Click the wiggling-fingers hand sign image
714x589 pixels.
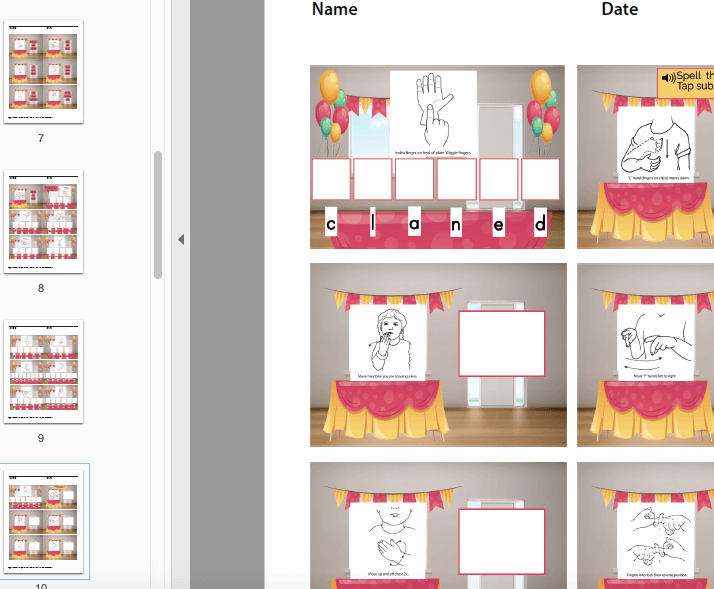click(432, 112)
